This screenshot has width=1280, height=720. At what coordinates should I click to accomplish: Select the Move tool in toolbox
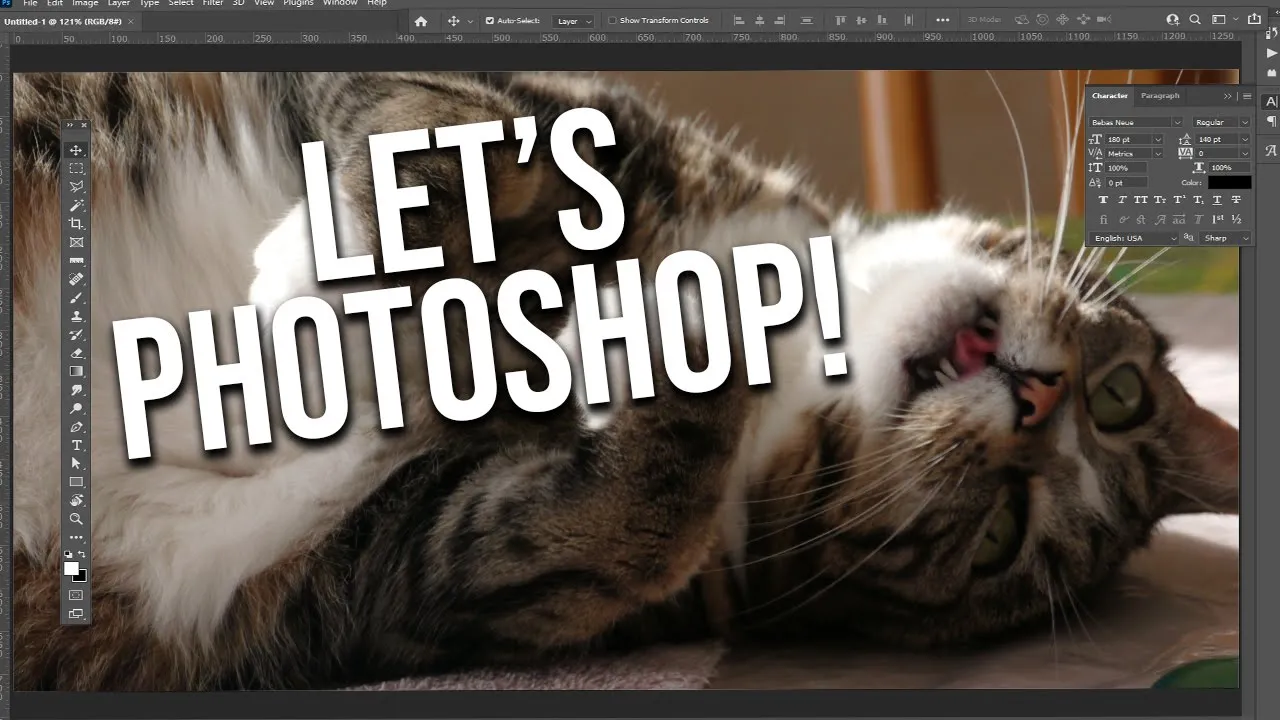pos(76,150)
